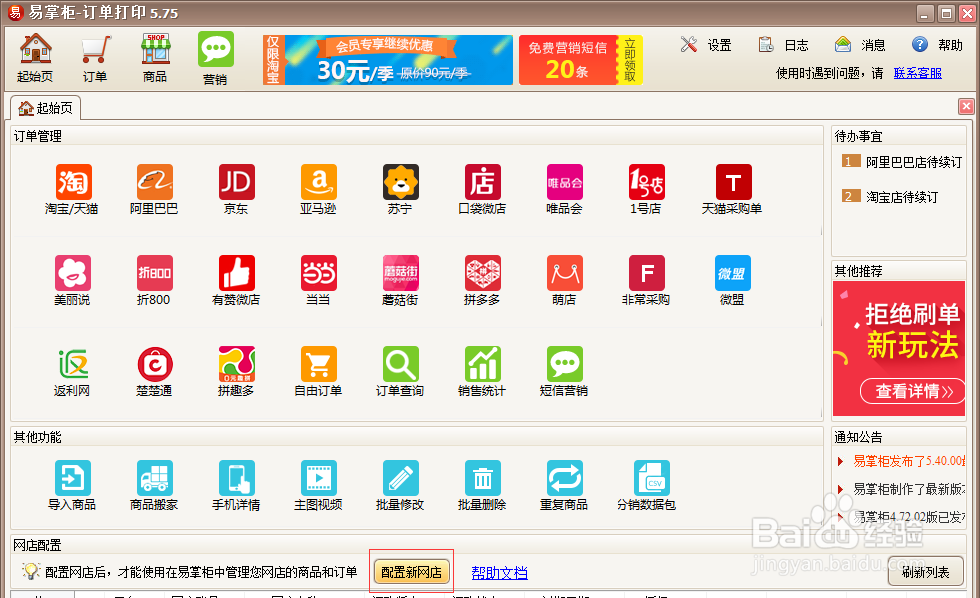Image resolution: width=980 pixels, height=598 pixels.
Task: Open the 口袋微店 icon
Action: coord(482,182)
